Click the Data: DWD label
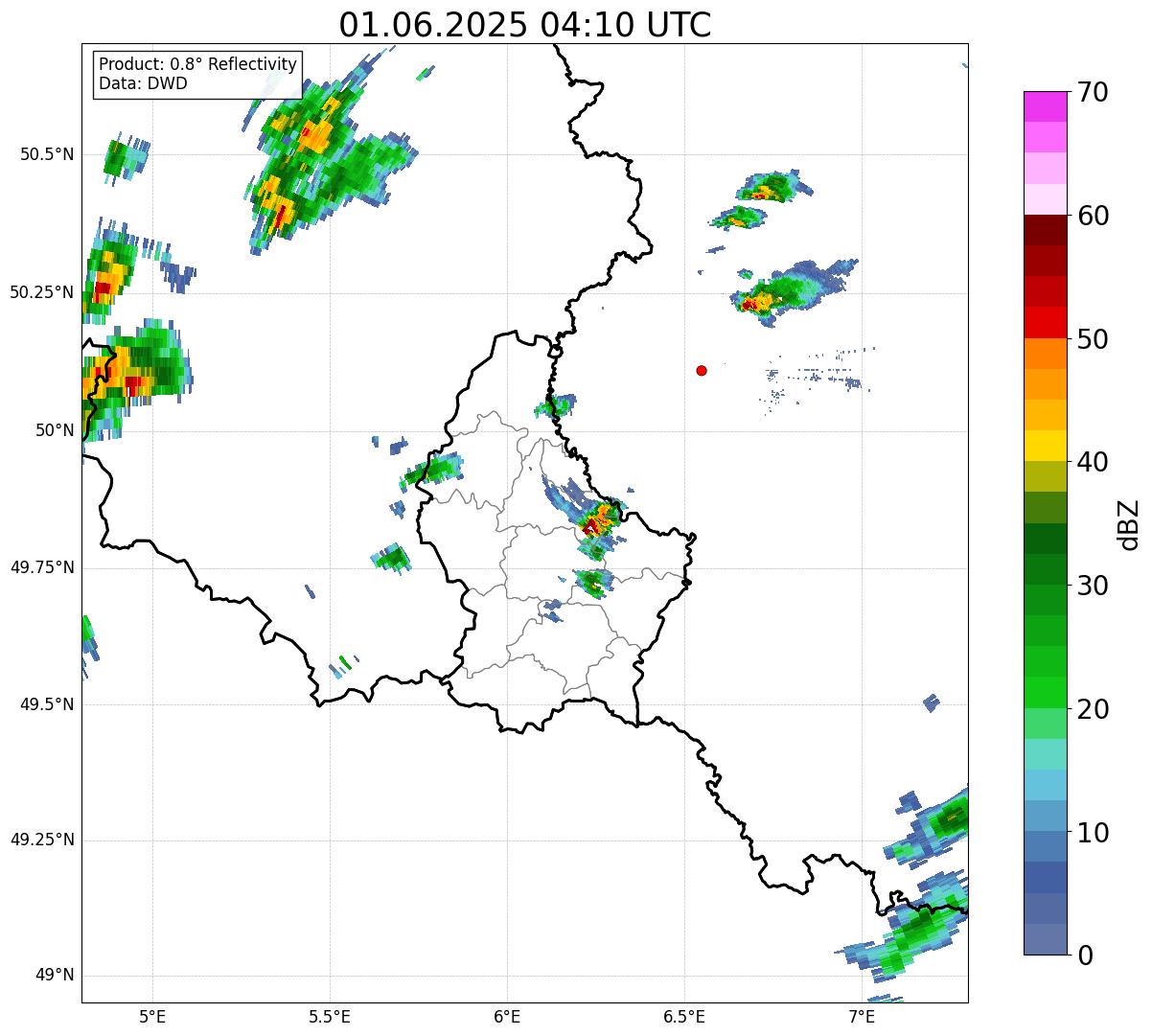Viewport: 1152px width, 1036px height. coord(143,83)
